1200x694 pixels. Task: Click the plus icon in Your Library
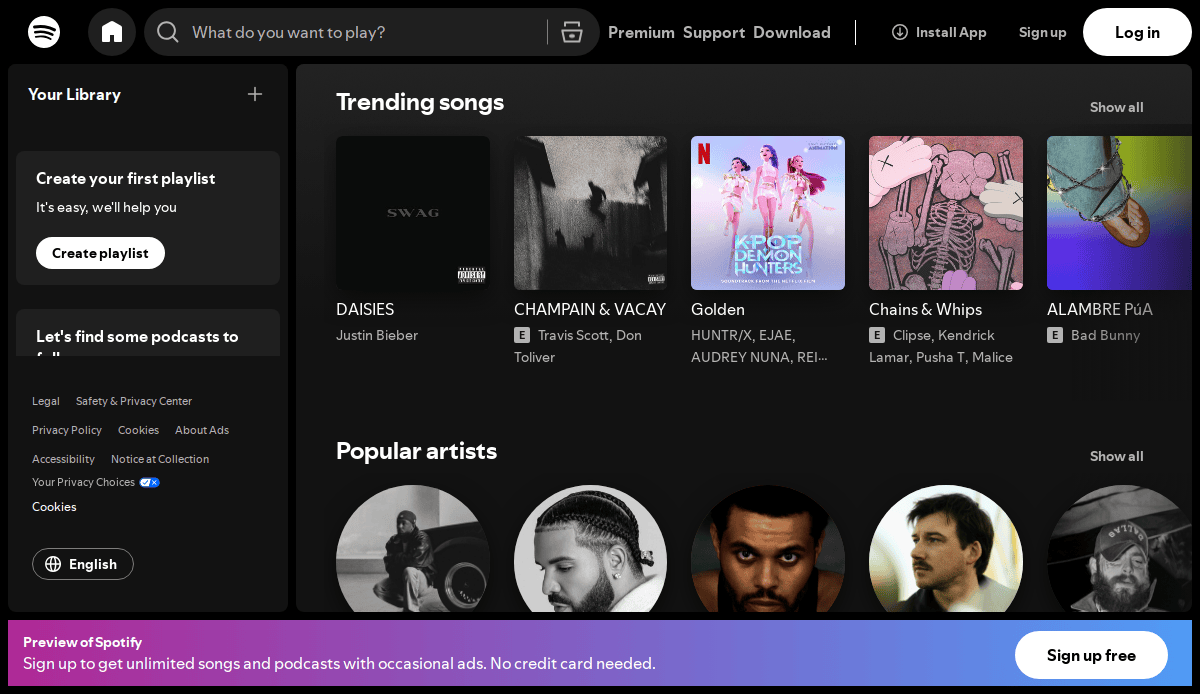255,94
